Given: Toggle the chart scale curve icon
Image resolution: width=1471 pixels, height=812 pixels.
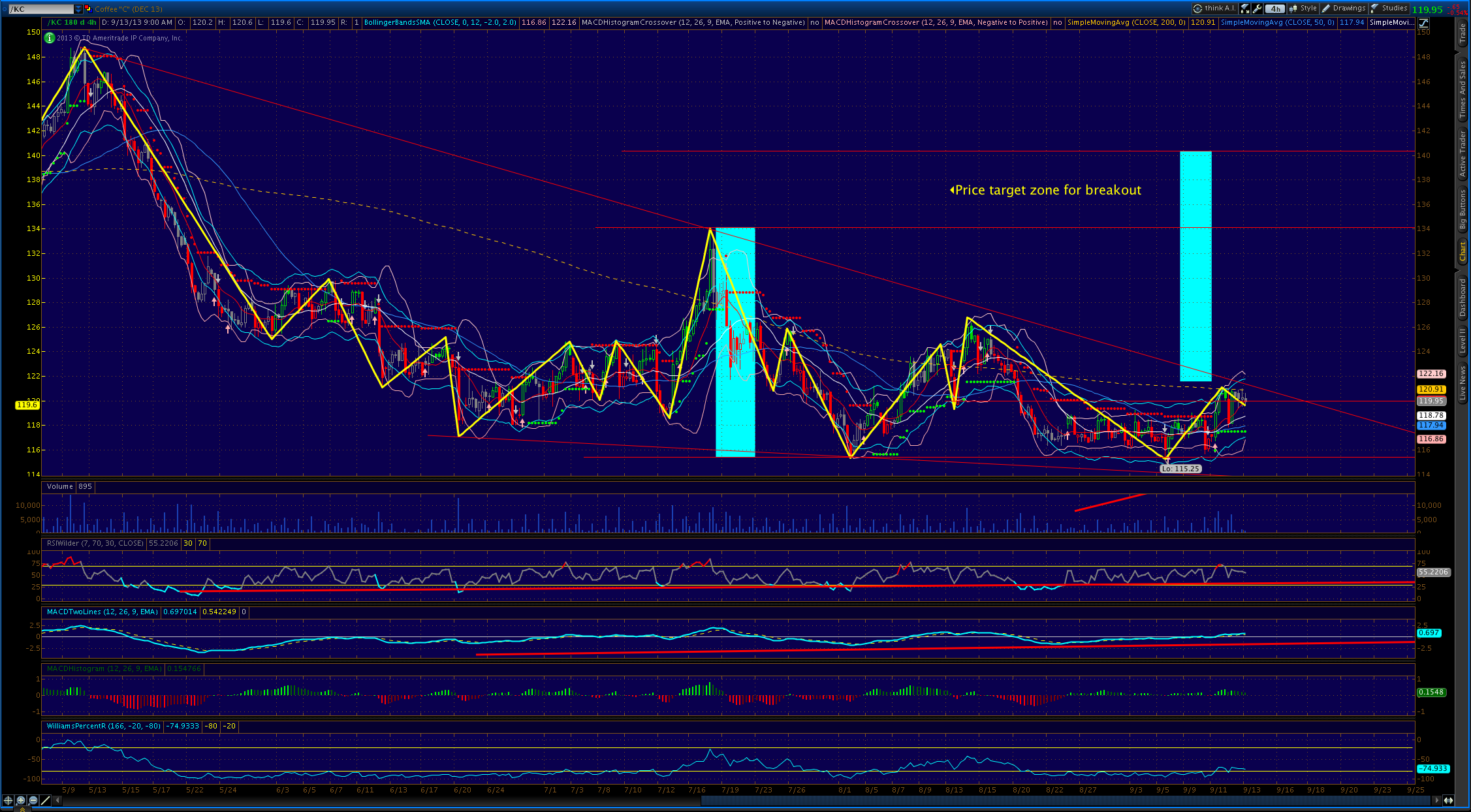Looking at the screenshot, I should click(x=1423, y=23).
